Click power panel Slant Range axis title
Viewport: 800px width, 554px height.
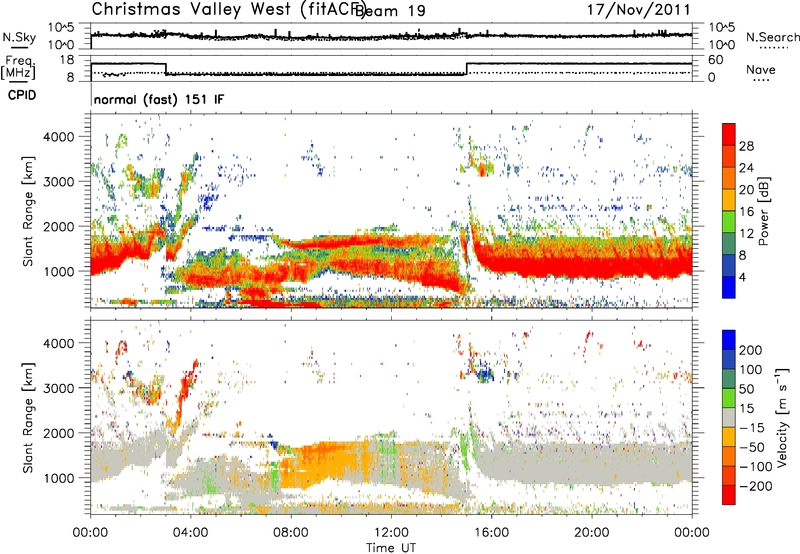point(28,211)
